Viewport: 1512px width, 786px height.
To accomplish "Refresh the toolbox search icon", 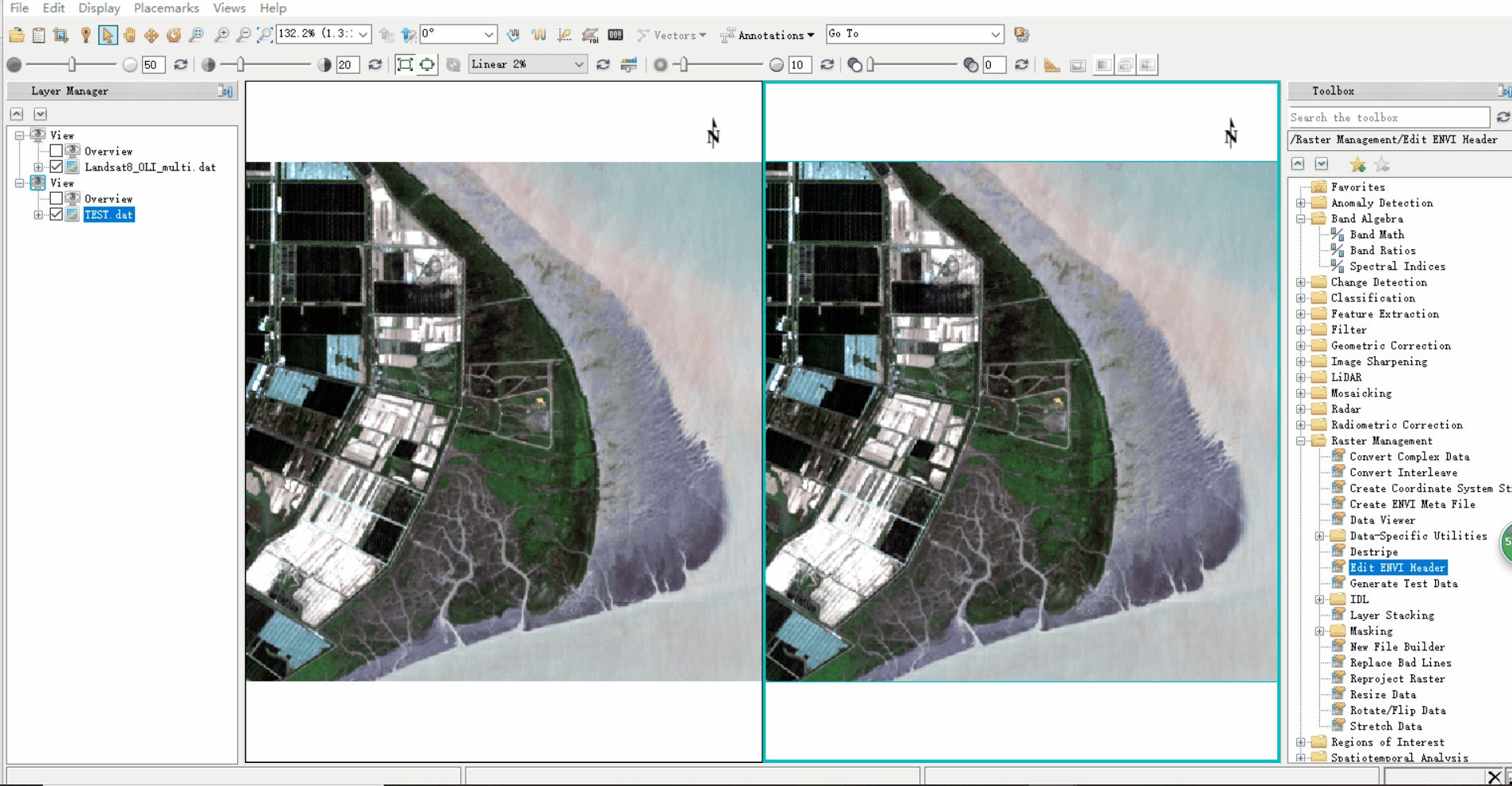I will (1503, 117).
